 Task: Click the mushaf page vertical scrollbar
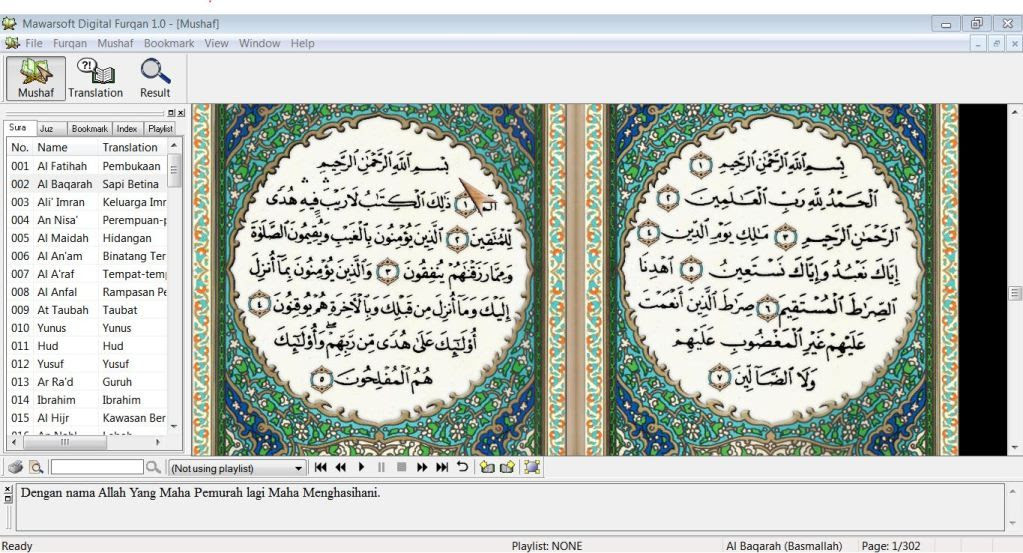click(x=1015, y=279)
